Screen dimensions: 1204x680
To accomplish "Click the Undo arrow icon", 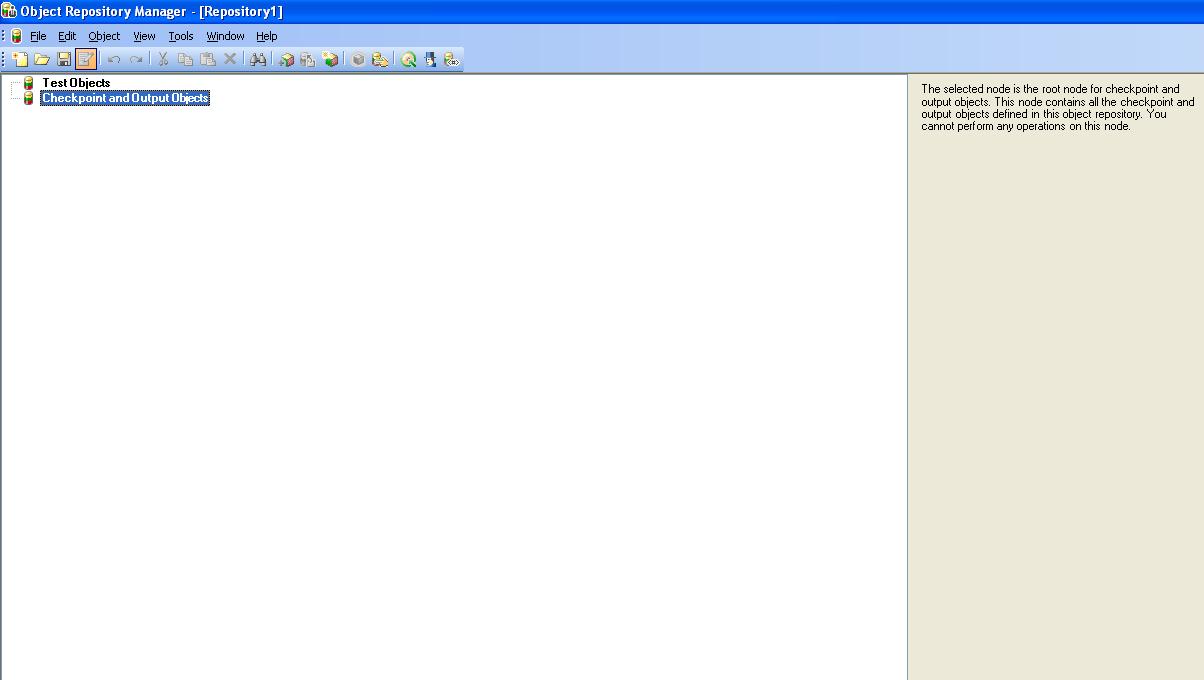I will [114, 60].
